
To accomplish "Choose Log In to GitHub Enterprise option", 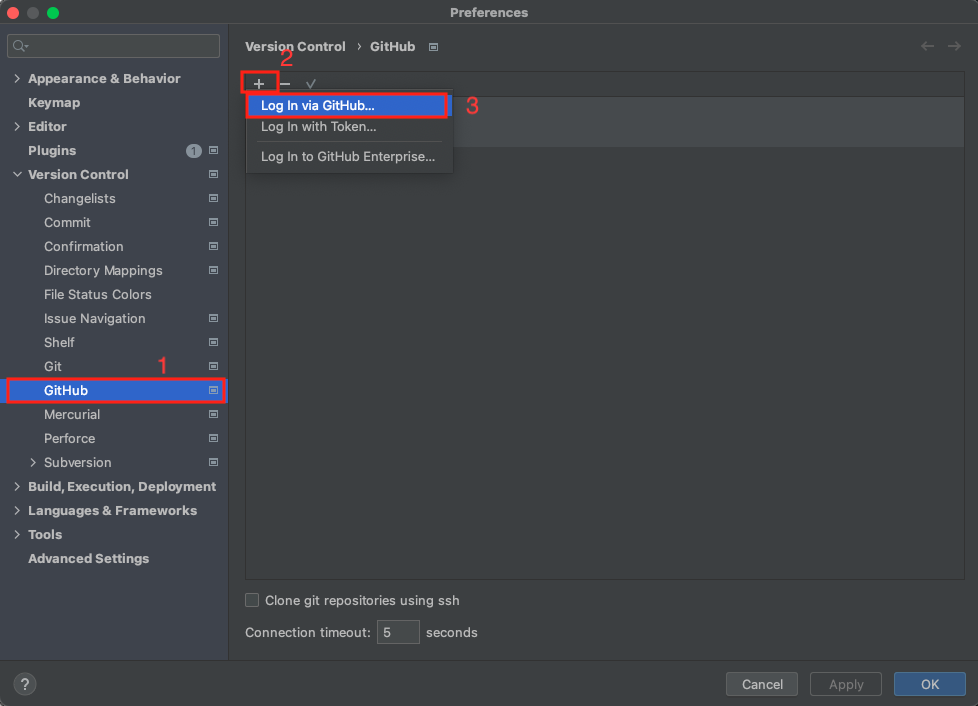I will 348,157.
